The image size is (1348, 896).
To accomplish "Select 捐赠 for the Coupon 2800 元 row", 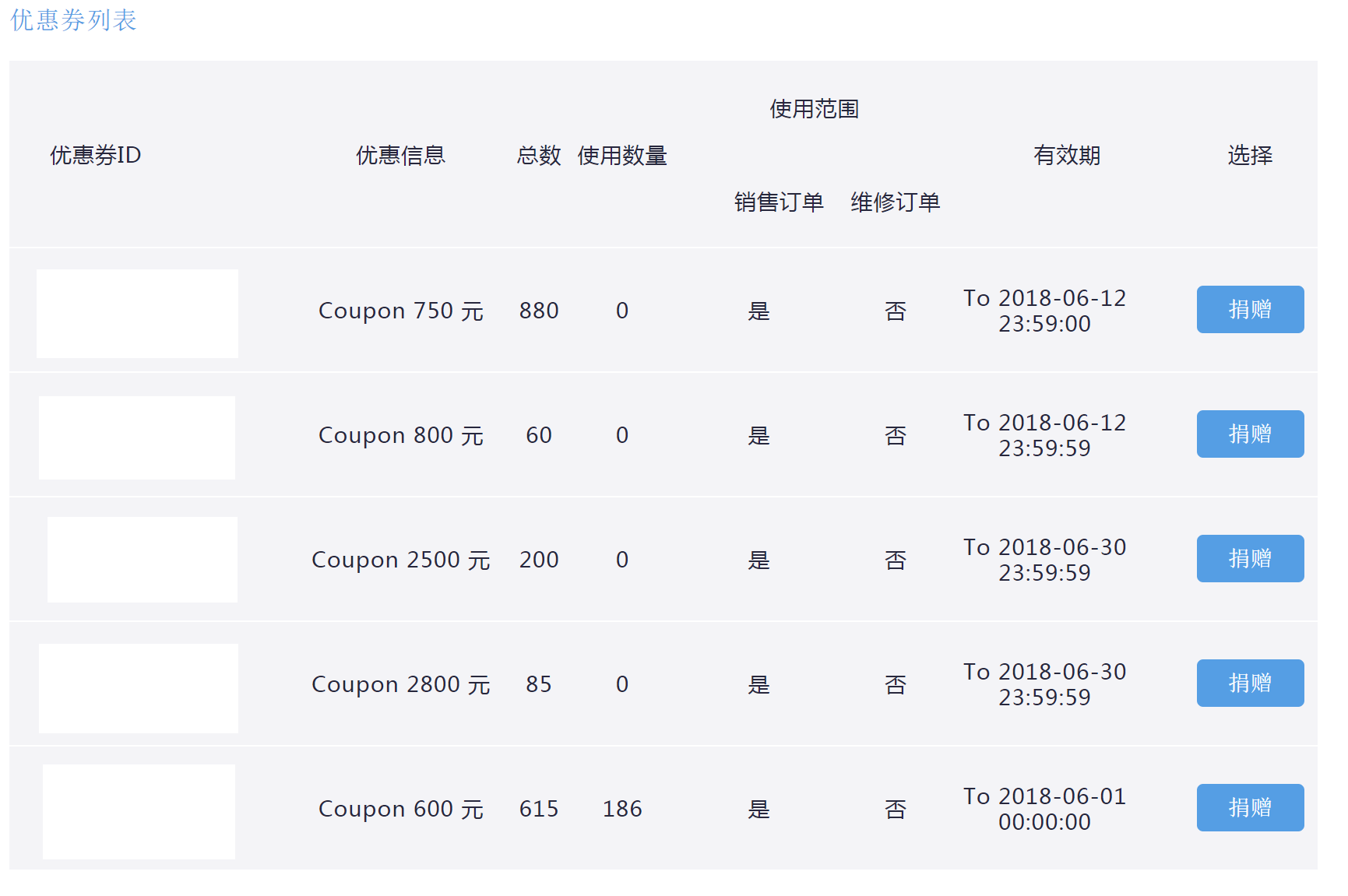I will point(1249,683).
